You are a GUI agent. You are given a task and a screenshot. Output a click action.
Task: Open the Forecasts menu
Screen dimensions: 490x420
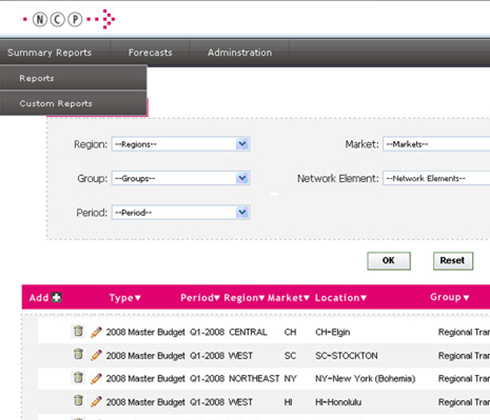pyautogui.click(x=150, y=52)
